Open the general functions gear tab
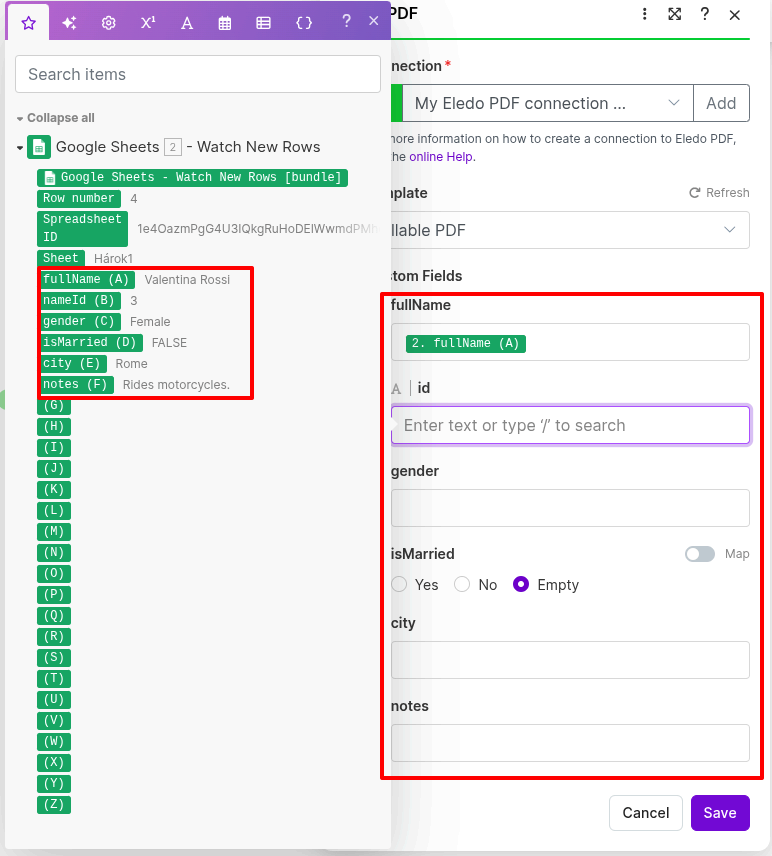The image size is (772, 856). click(108, 22)
